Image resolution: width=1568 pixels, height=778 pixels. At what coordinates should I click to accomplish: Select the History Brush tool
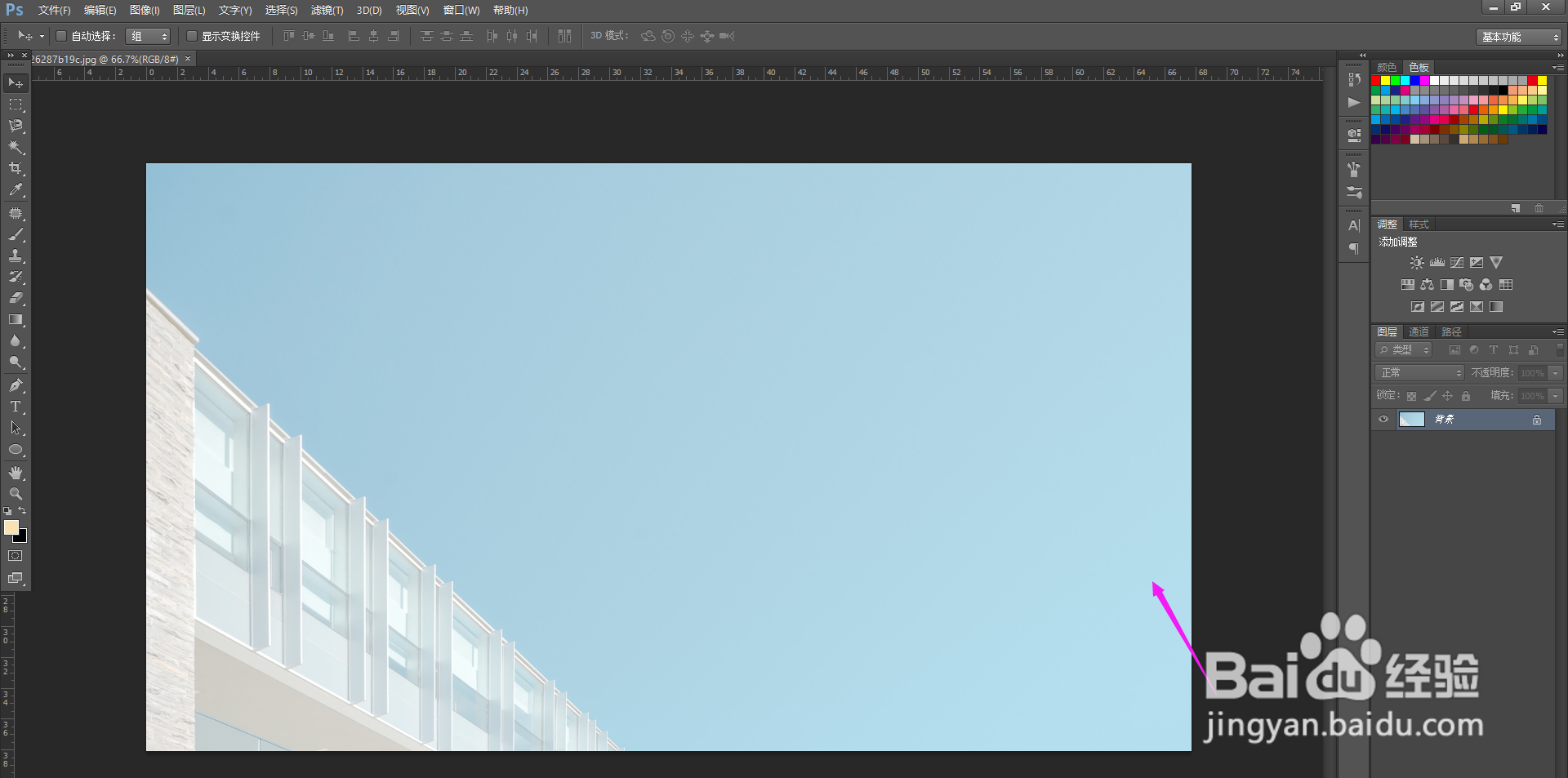coord(16,277)
